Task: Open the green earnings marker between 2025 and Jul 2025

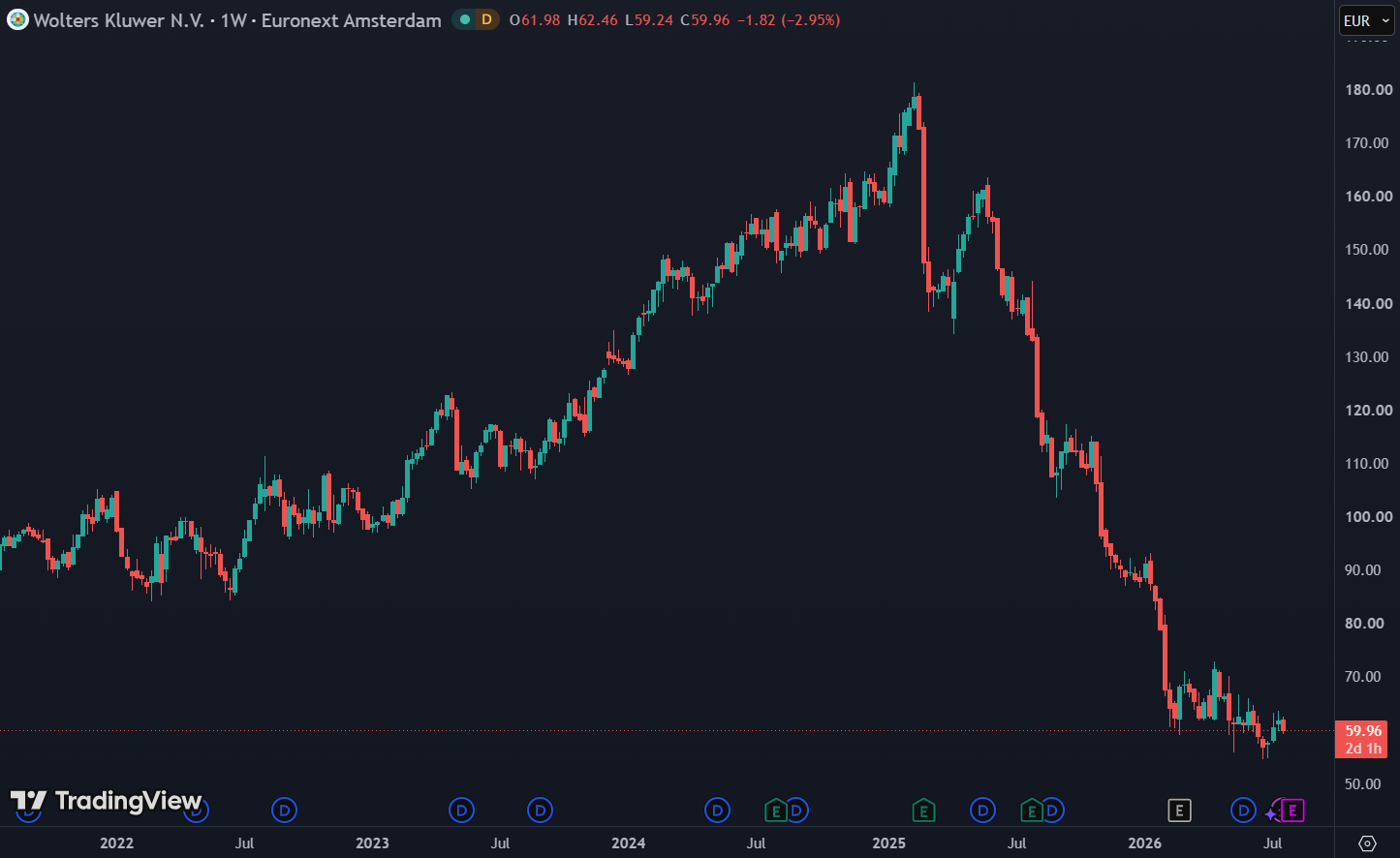Action: (923, 810)
